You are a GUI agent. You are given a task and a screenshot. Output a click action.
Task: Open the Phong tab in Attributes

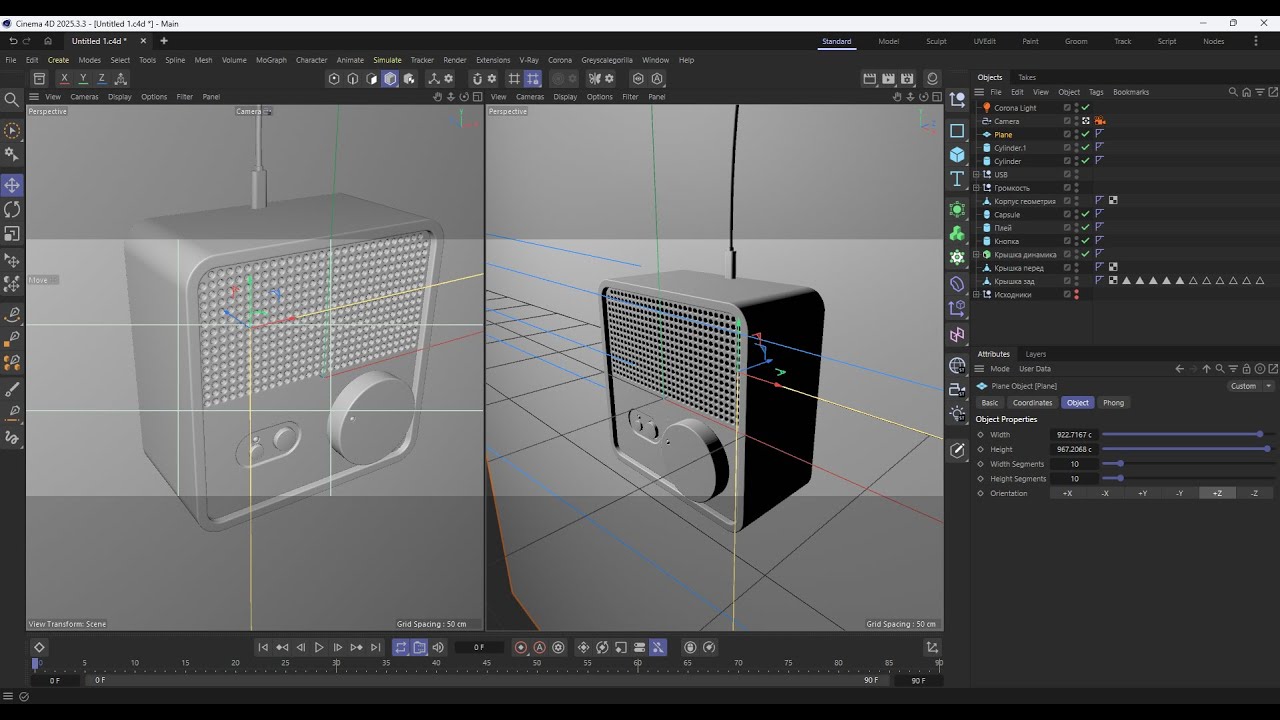[1113, 403]
